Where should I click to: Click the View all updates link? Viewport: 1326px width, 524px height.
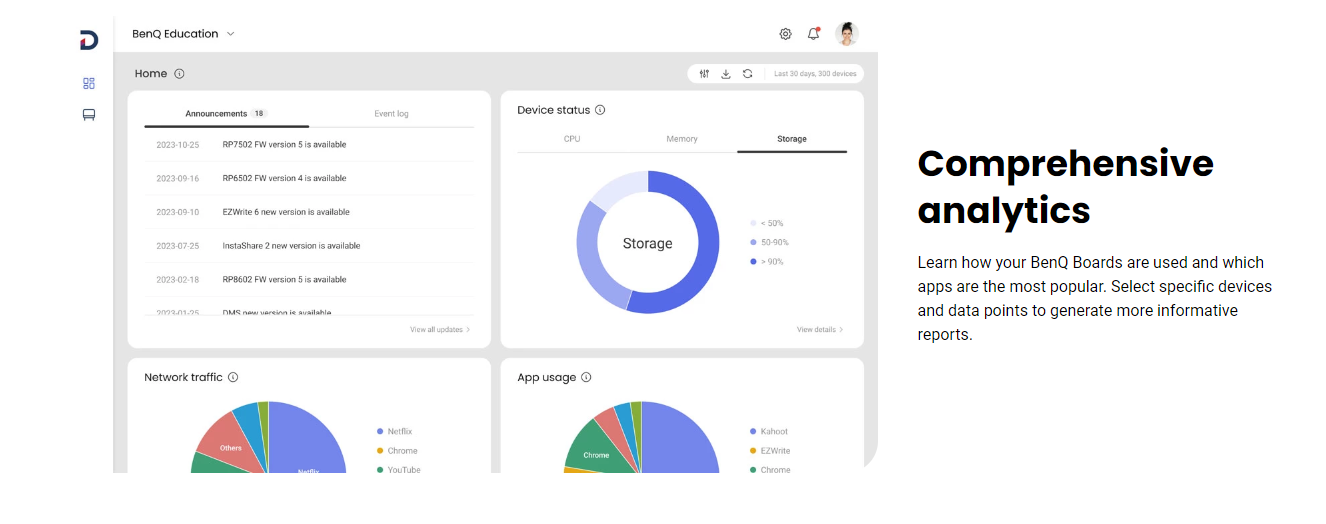point(440,329)
